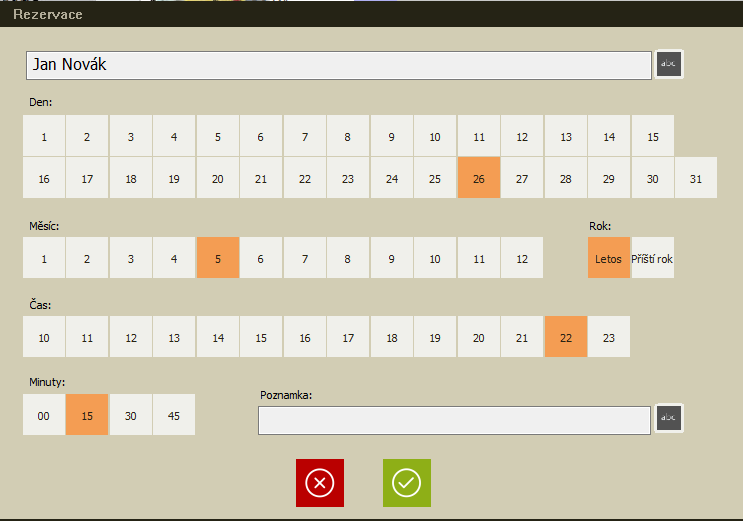Click the green confirm checkmark button
Viewport: 743px width, 521px height.
click(406, 483)
